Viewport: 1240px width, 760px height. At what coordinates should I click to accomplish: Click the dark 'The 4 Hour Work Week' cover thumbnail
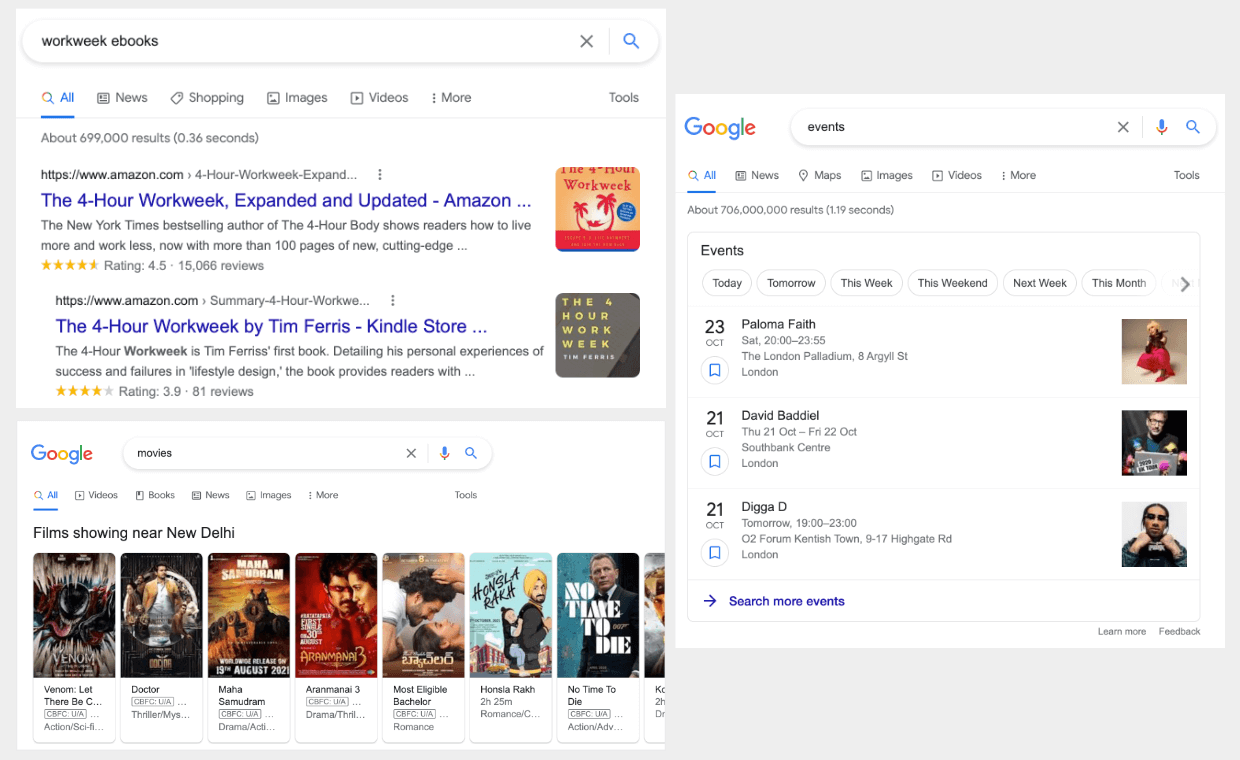[x=598, y=335]
